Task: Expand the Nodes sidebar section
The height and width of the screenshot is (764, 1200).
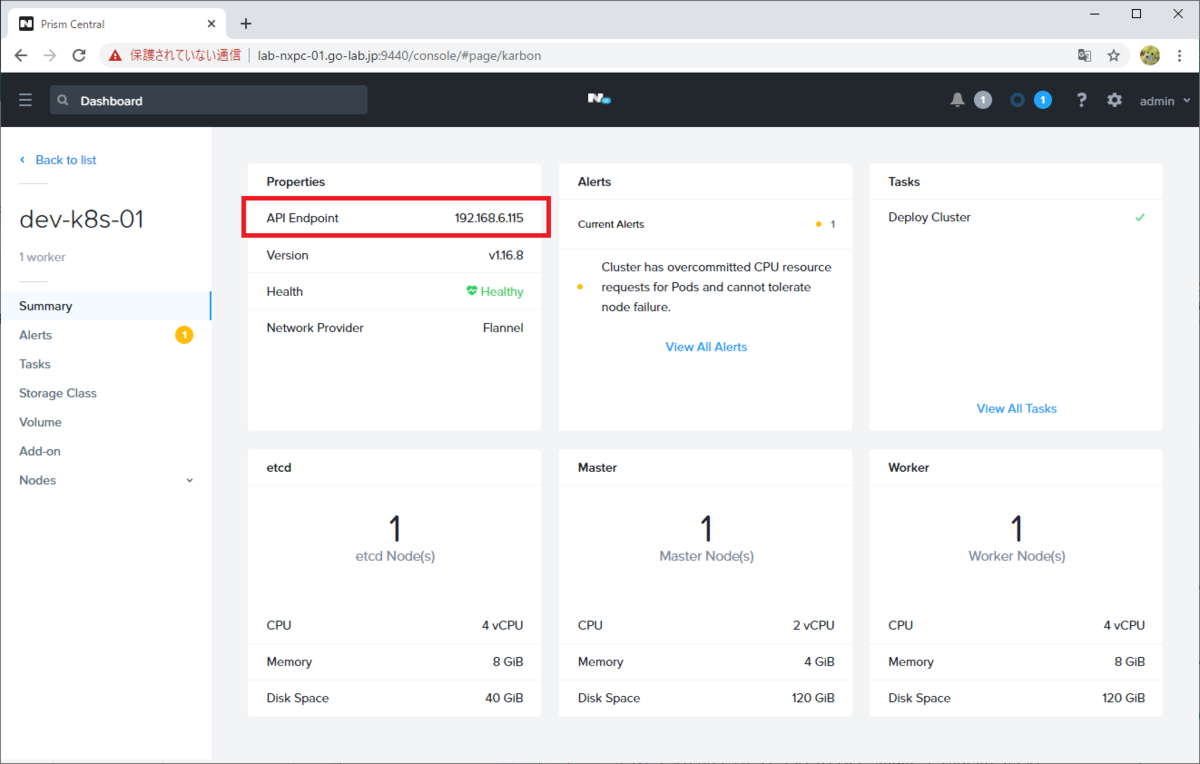Action: tap(105, 480)
